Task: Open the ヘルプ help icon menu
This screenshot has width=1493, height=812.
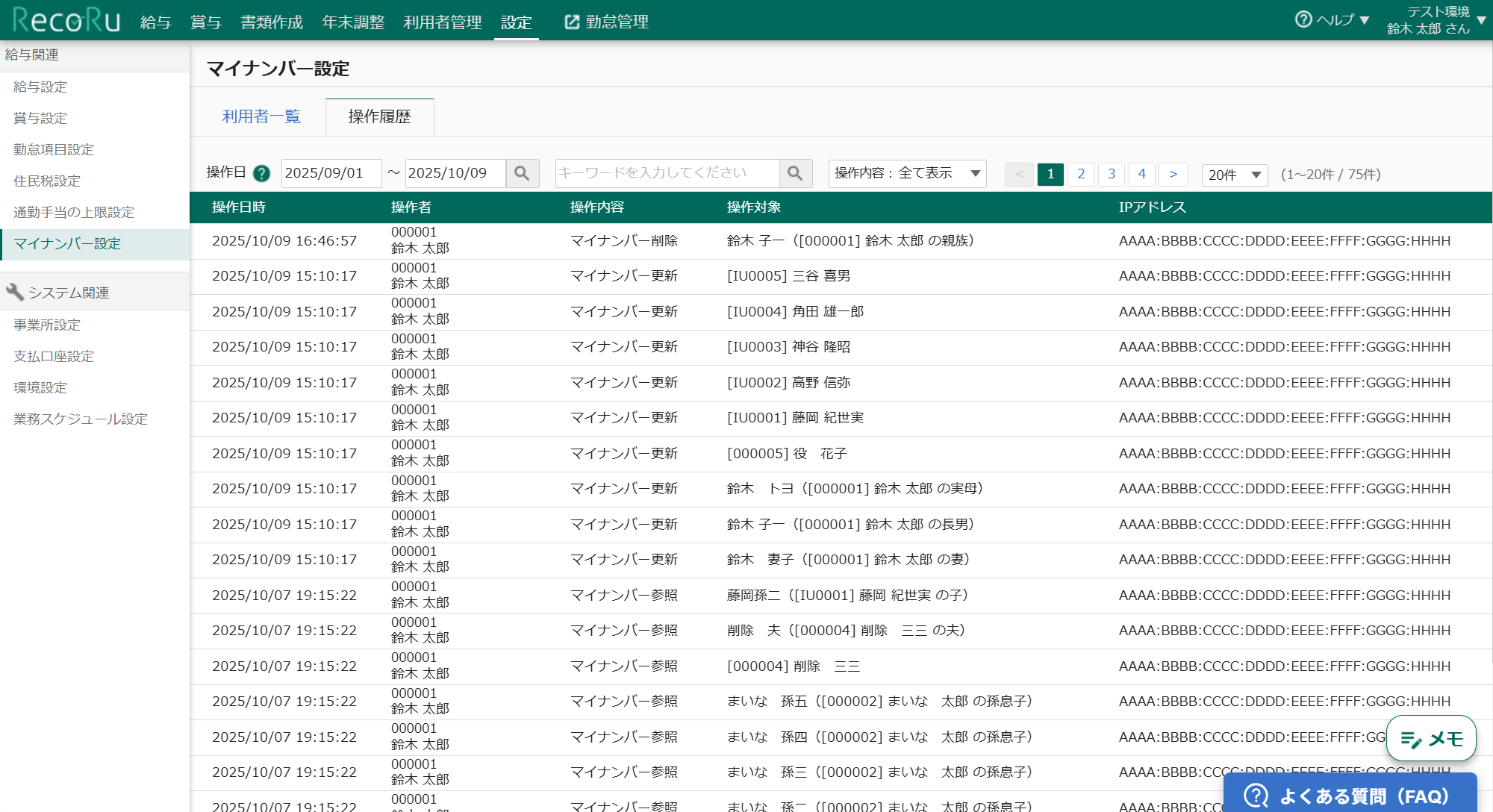Action: point(1303,19)
